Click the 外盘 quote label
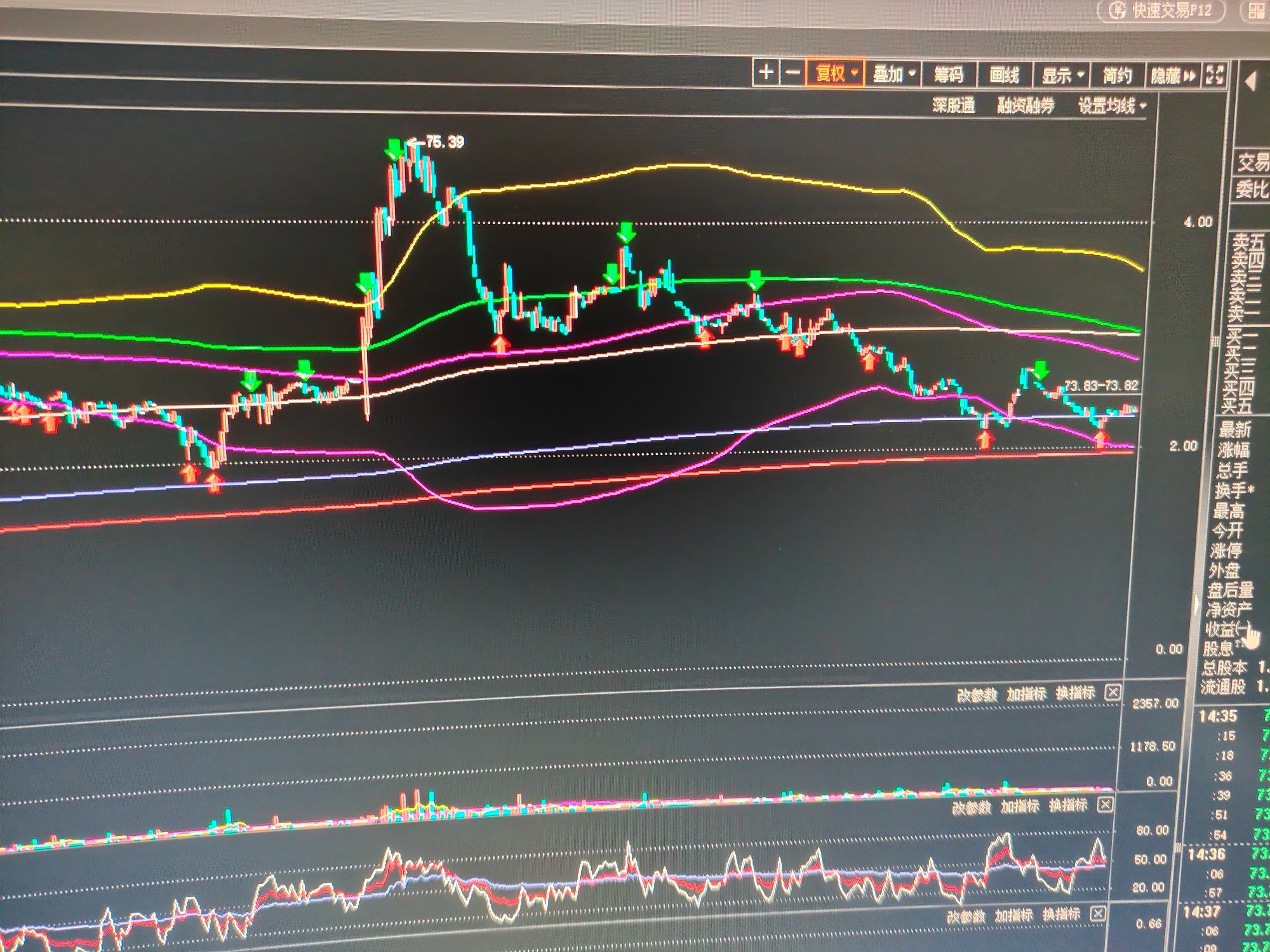 coord(1224,570)
